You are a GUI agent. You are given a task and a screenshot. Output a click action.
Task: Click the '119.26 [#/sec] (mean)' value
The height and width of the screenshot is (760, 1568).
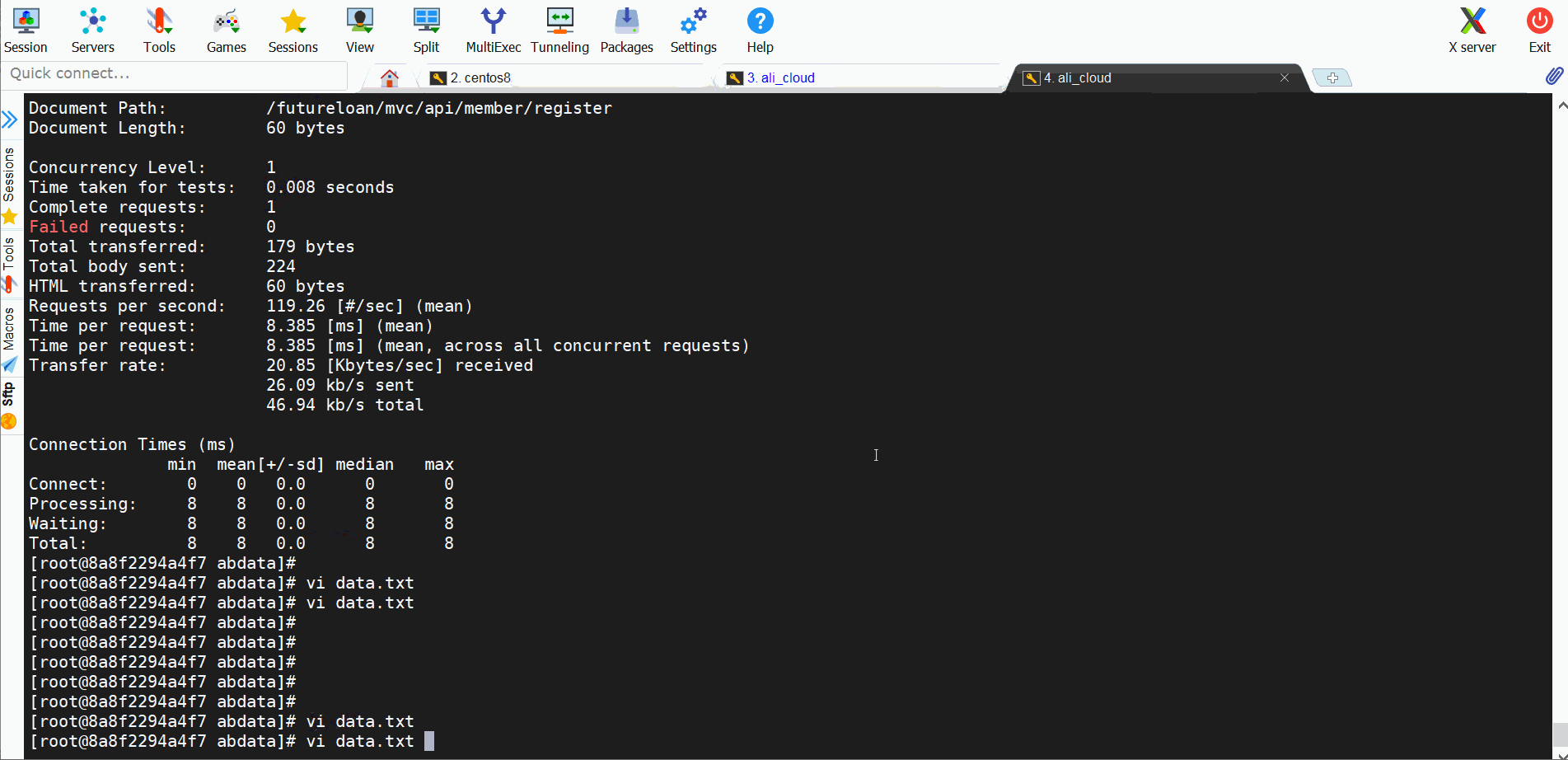tap(369, 306)
